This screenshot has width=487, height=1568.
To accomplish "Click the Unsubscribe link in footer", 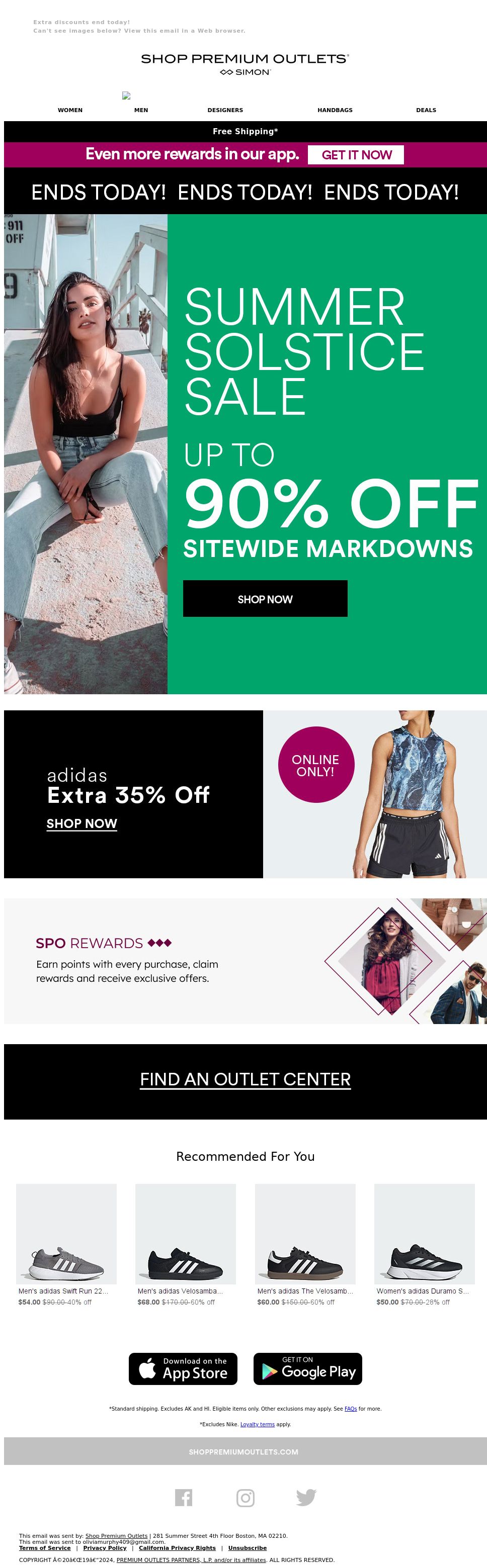I will click(248, 1548).
